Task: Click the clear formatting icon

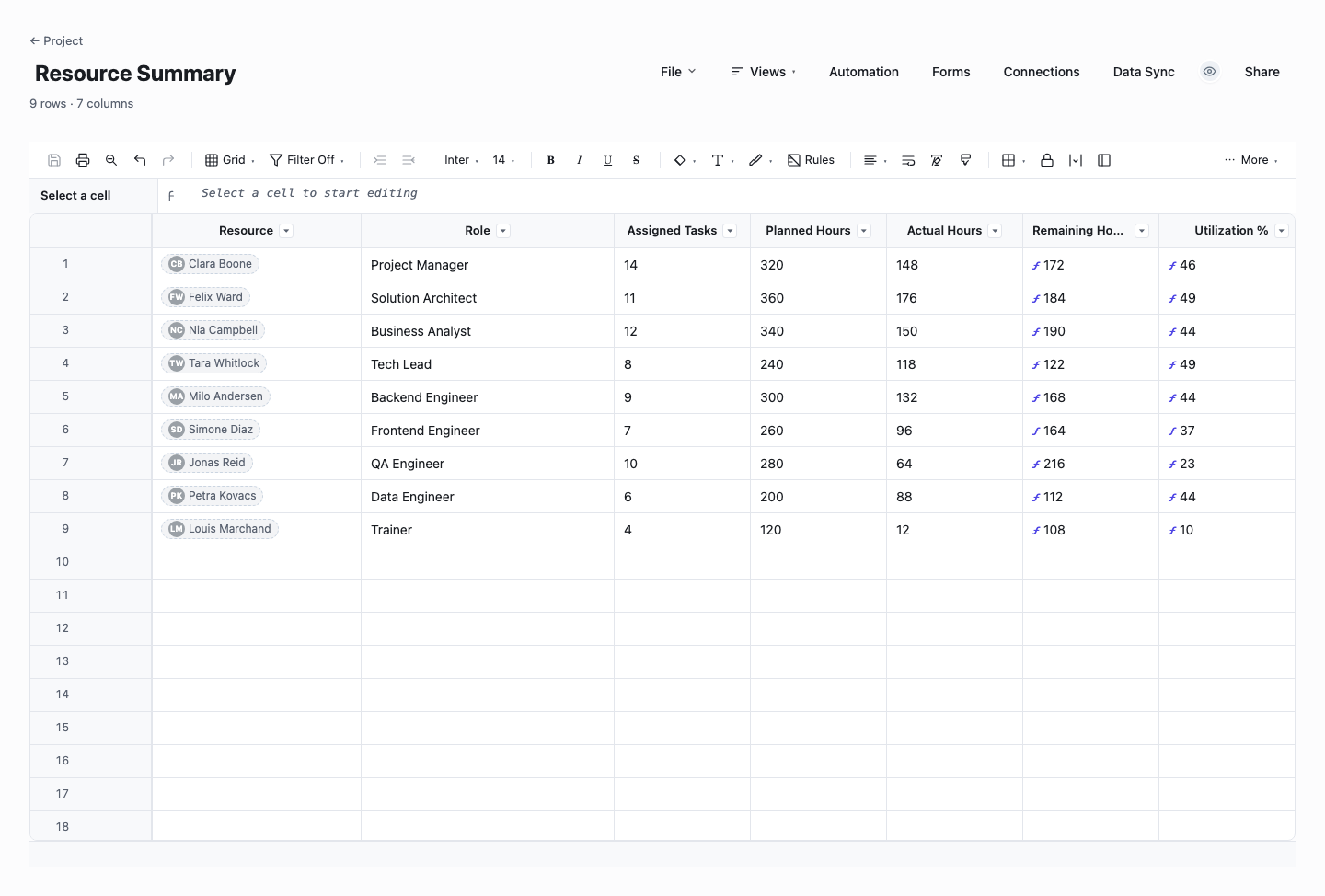Action: tap(937, 160)
